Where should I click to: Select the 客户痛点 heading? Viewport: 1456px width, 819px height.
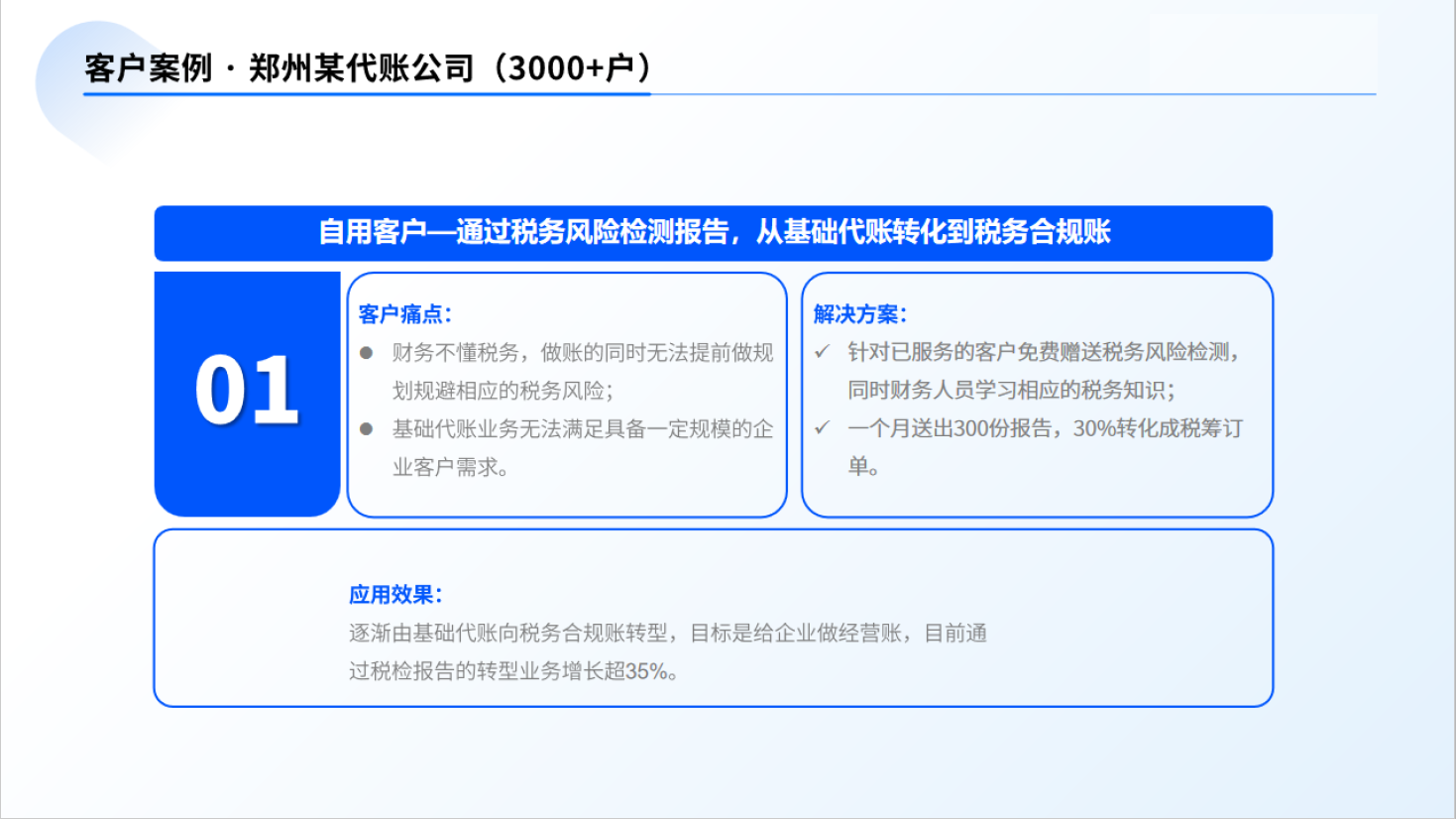[x=404, y=314]
